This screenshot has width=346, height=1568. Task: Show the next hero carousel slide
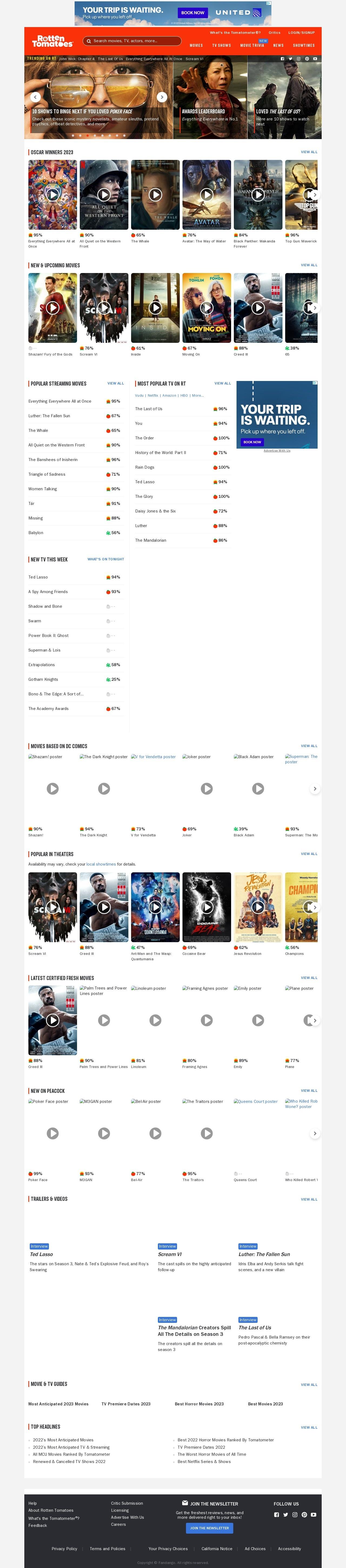coord(162,97)
